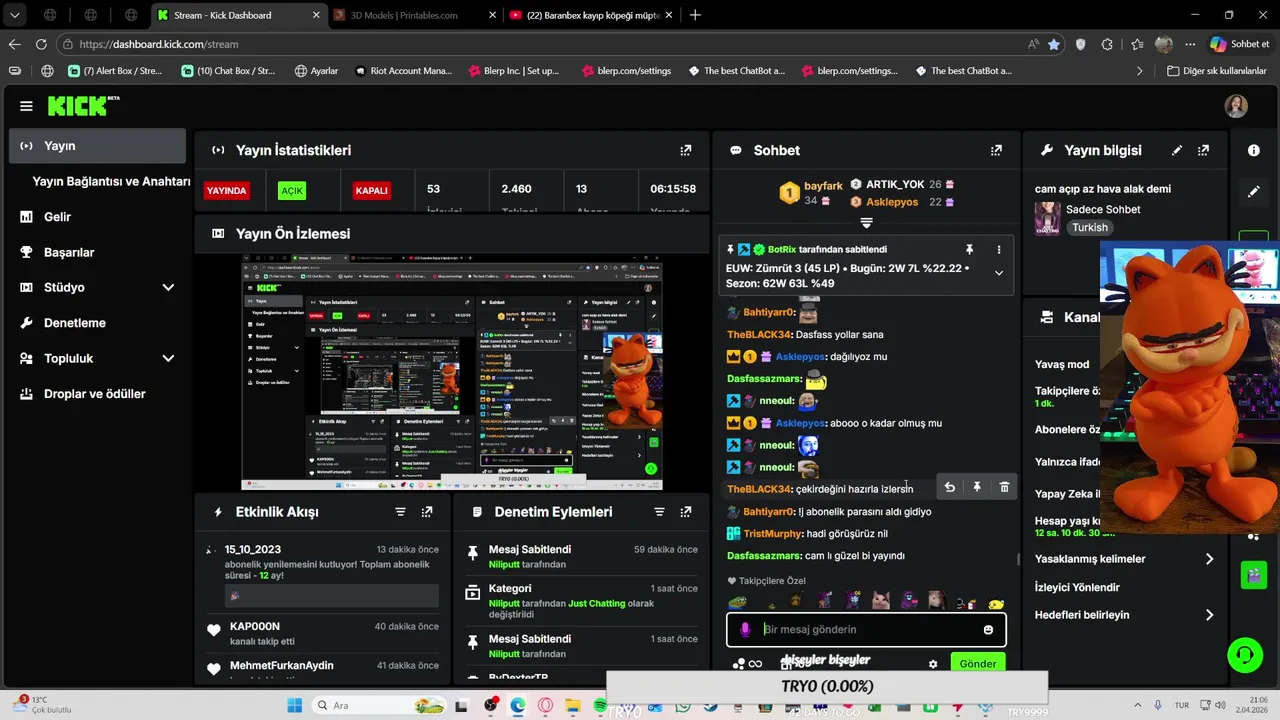
Task: Click the message input field
Action: 868,630
